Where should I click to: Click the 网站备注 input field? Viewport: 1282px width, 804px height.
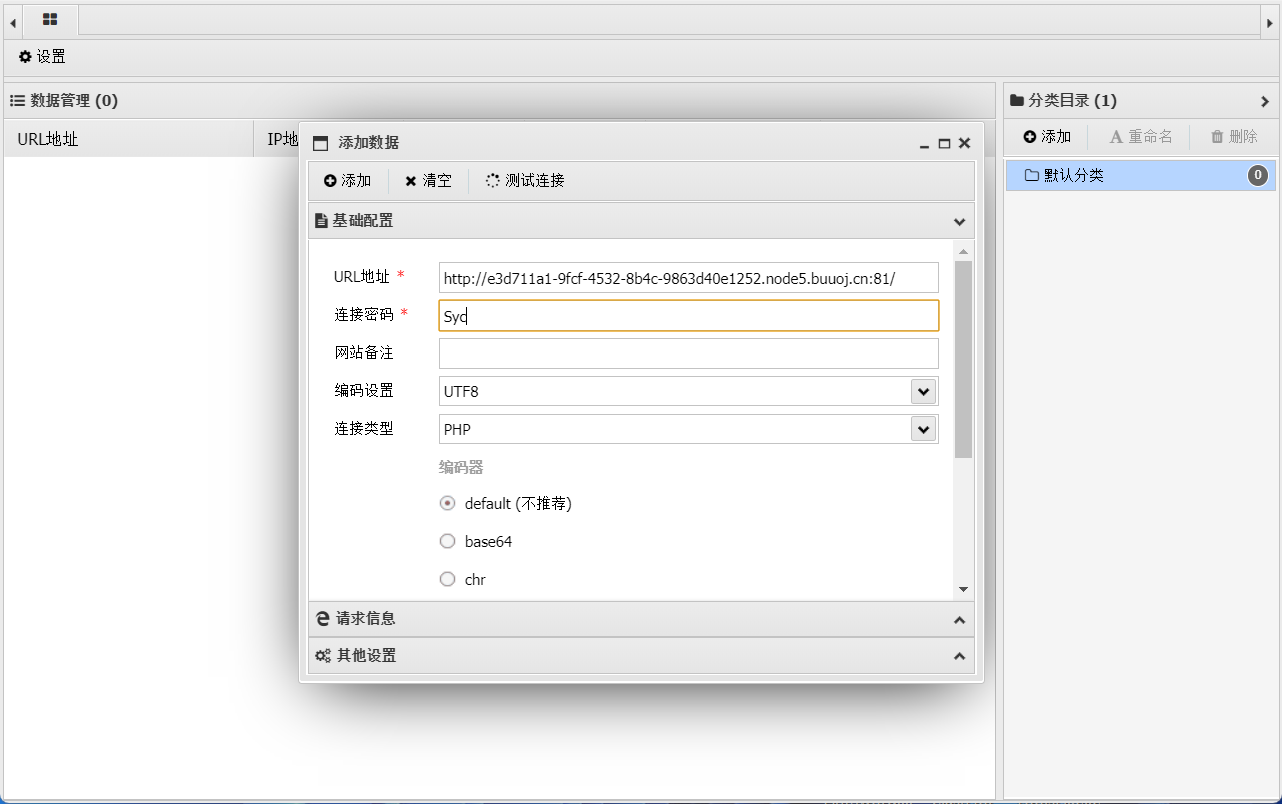[689, 353]
